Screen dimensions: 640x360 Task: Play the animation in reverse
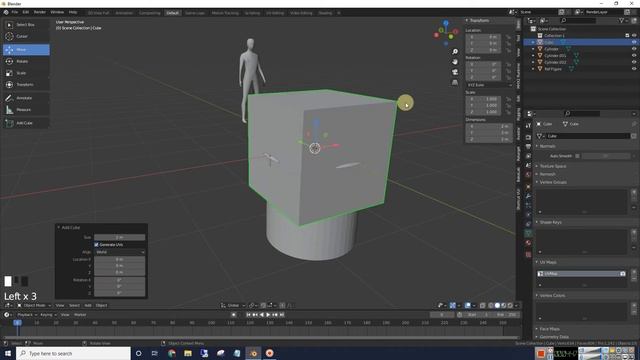pyautogui.click(x=262, y=315)
